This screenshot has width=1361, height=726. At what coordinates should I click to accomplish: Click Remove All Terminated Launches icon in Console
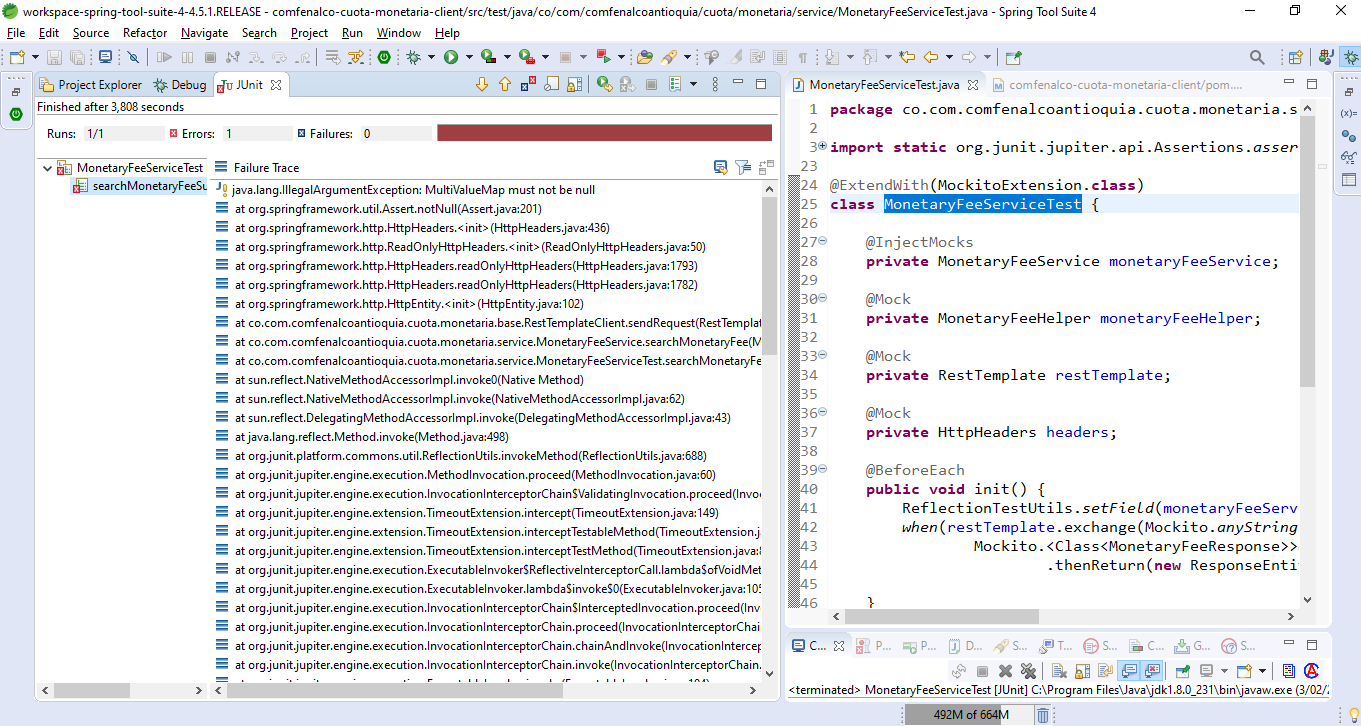1028,671
